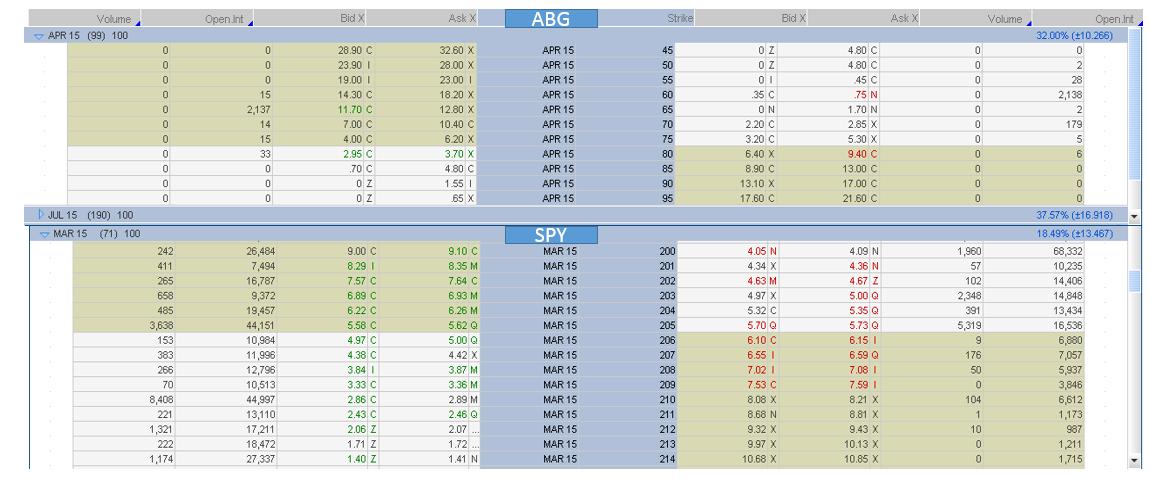This screenshot has width=1150, height=483.
Task: Click the ABG panel scrollbar down arrow
Action: click(x=1135, y=217)
